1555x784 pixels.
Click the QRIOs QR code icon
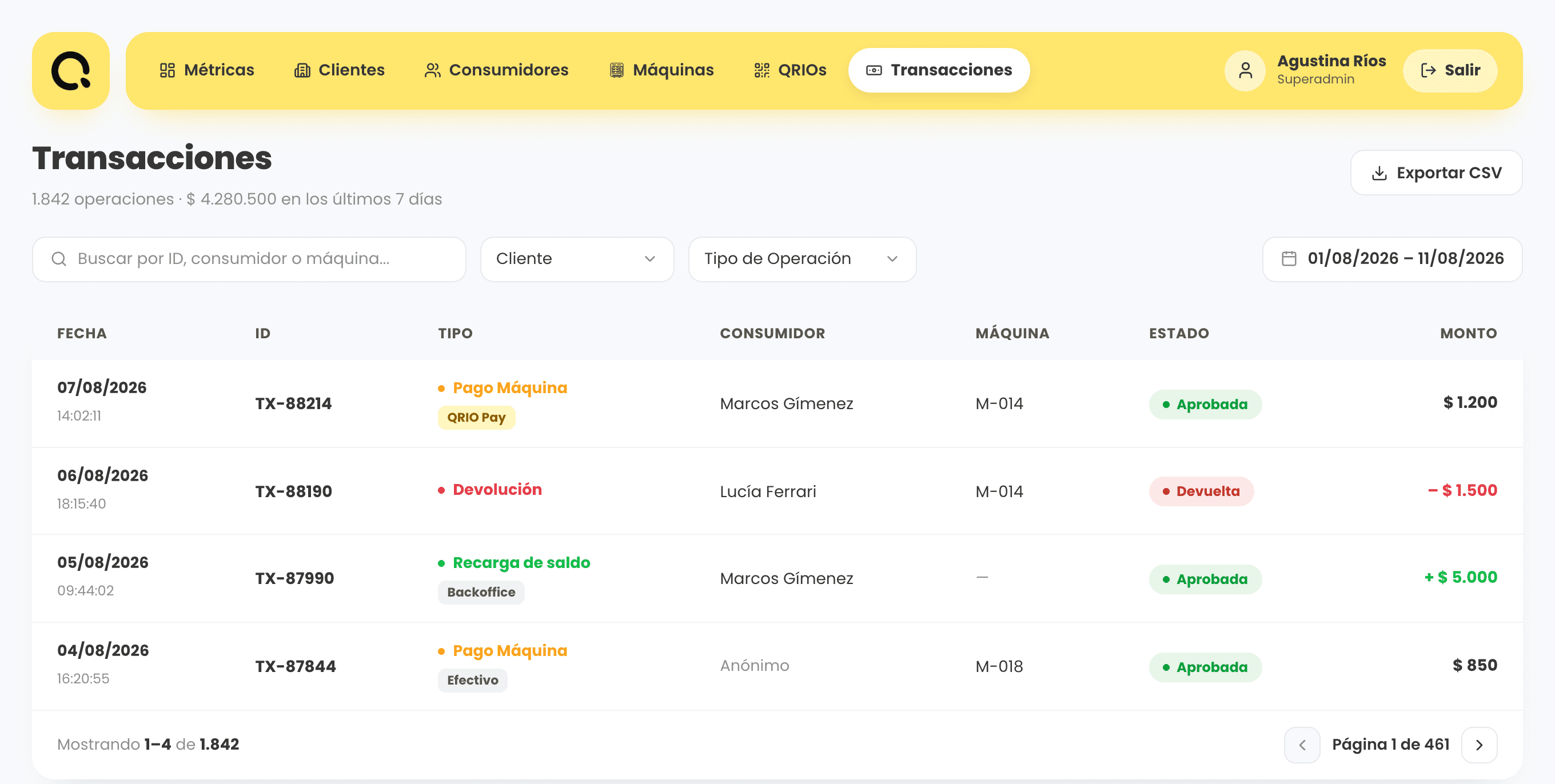[x=762, y=71]
